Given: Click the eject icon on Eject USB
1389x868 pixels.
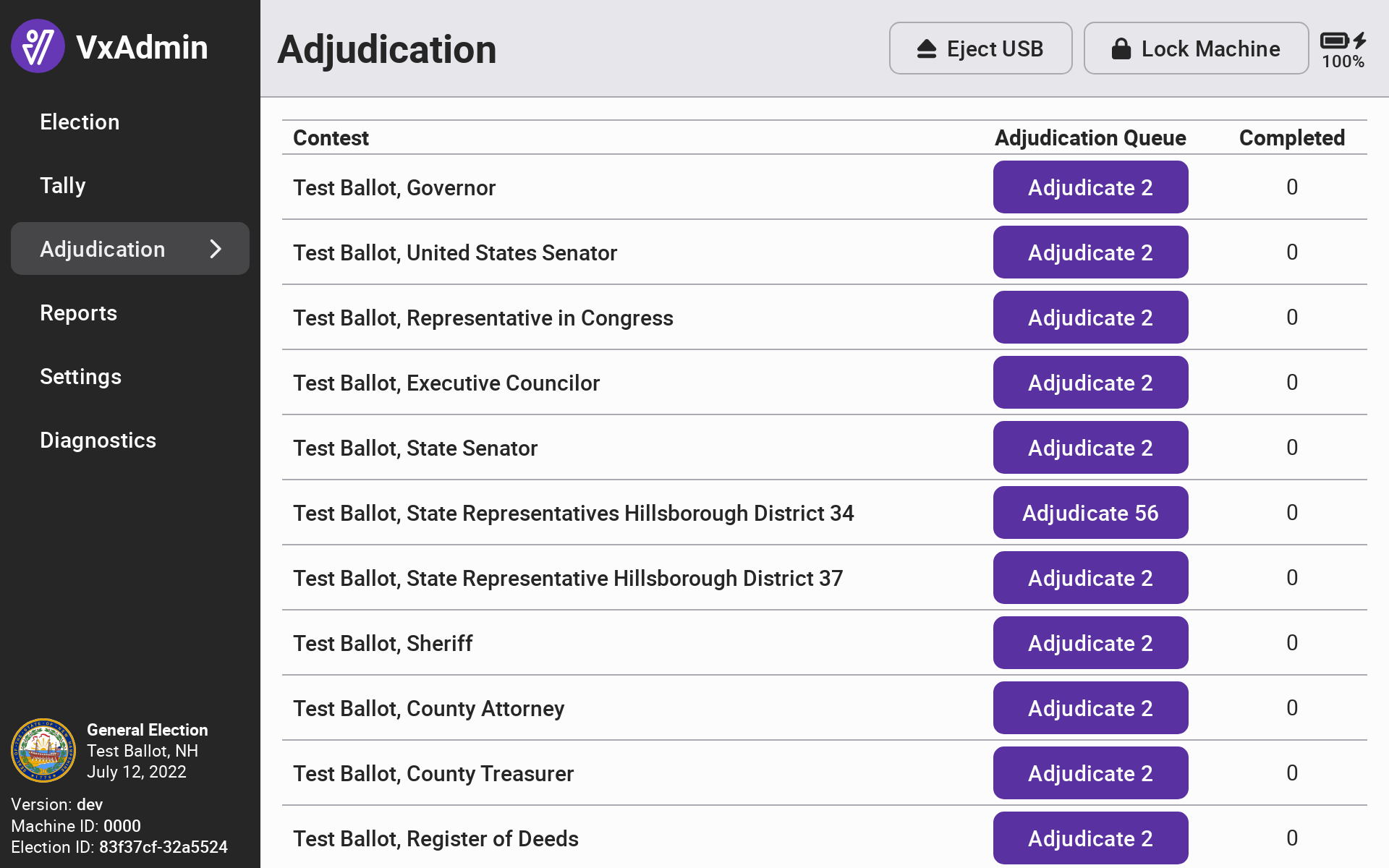Looking at the screenshot, I should [927, 48].
